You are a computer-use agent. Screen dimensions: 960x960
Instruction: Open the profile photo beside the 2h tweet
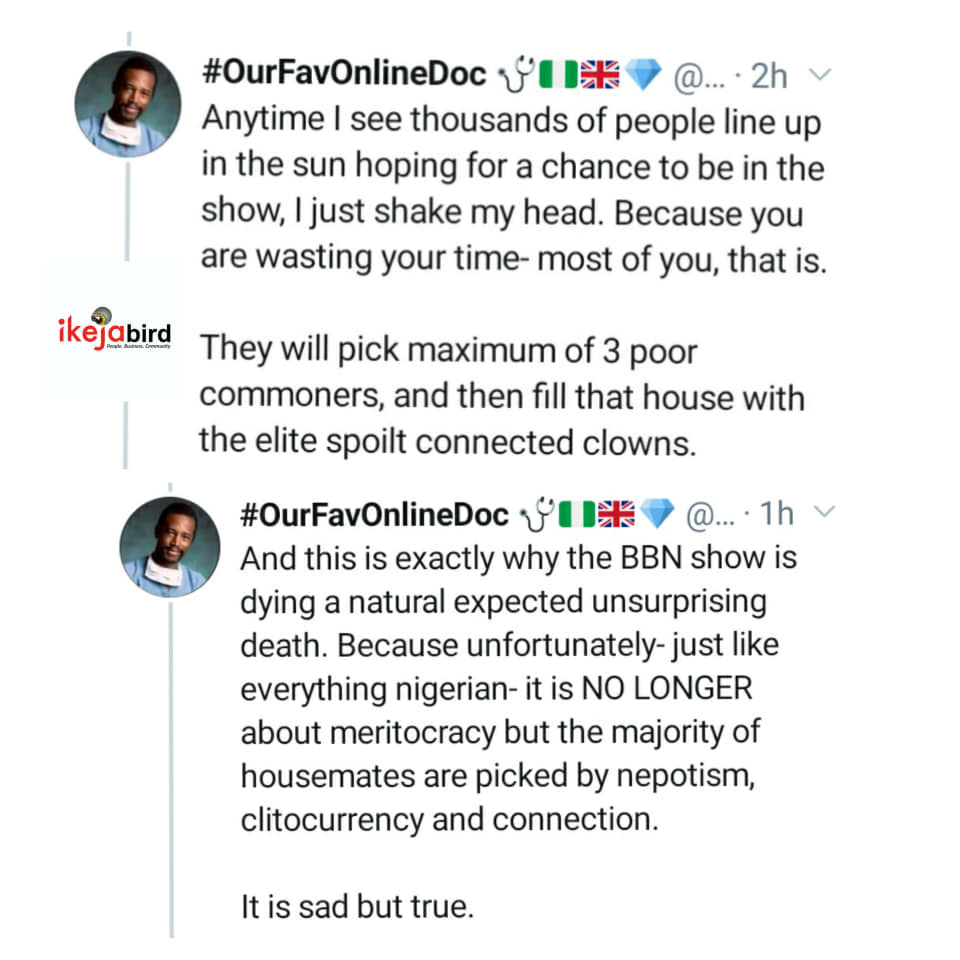(127, 103)
